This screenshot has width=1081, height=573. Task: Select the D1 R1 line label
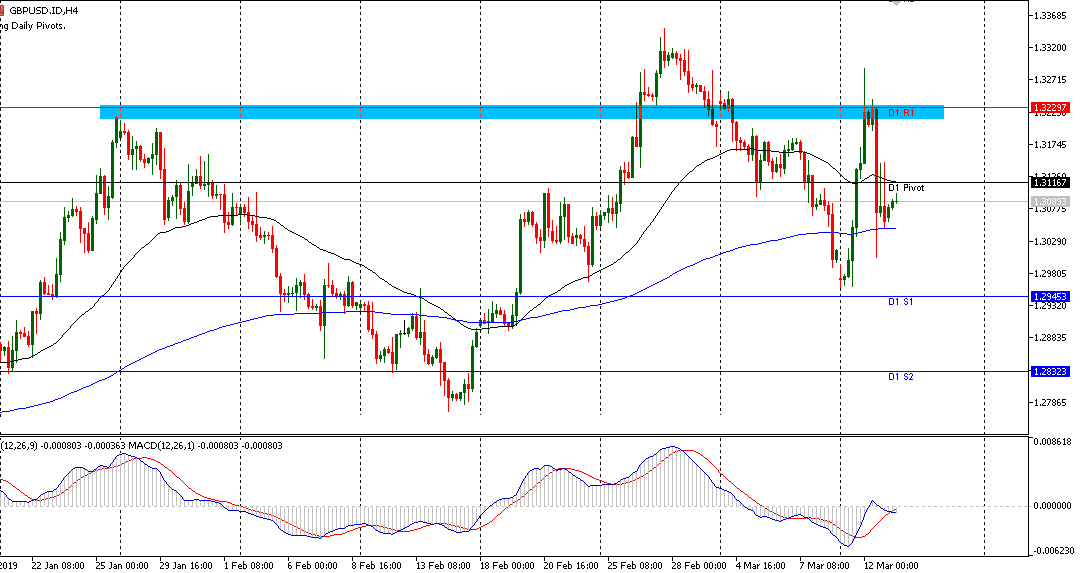click(901, 113)
